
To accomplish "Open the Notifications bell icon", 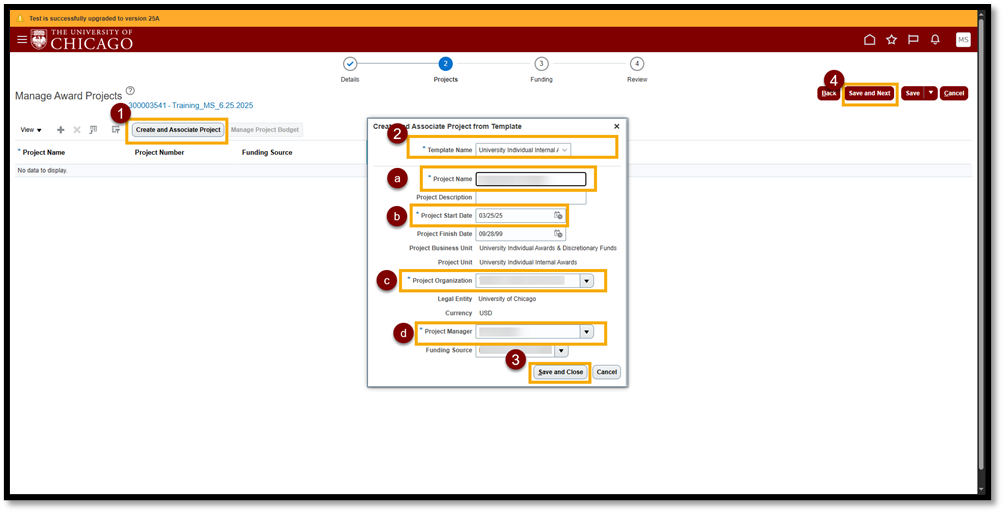I will (x=935, y=40).
